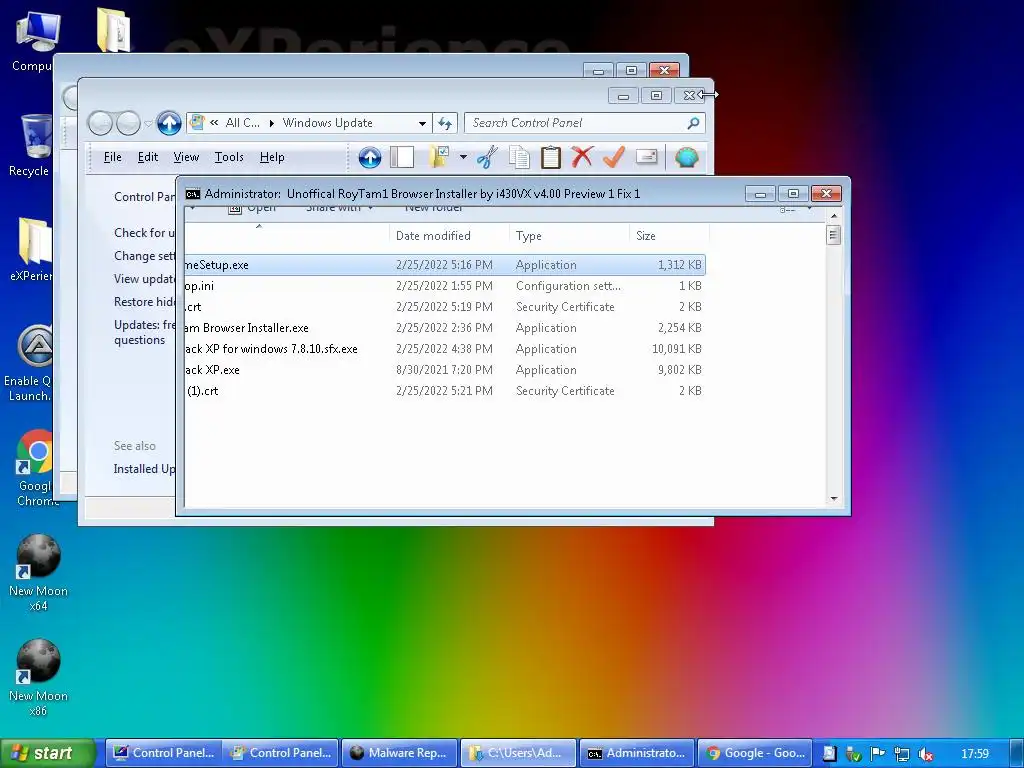
Task: Open the File menu
Action: (112, 157)
